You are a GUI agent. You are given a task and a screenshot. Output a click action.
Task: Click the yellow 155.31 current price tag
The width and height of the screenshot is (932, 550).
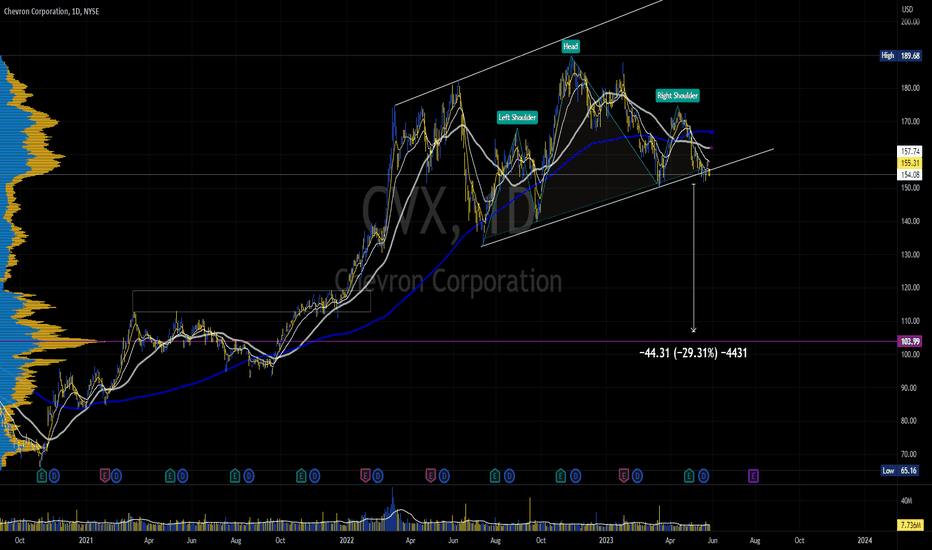pos(909,163)
